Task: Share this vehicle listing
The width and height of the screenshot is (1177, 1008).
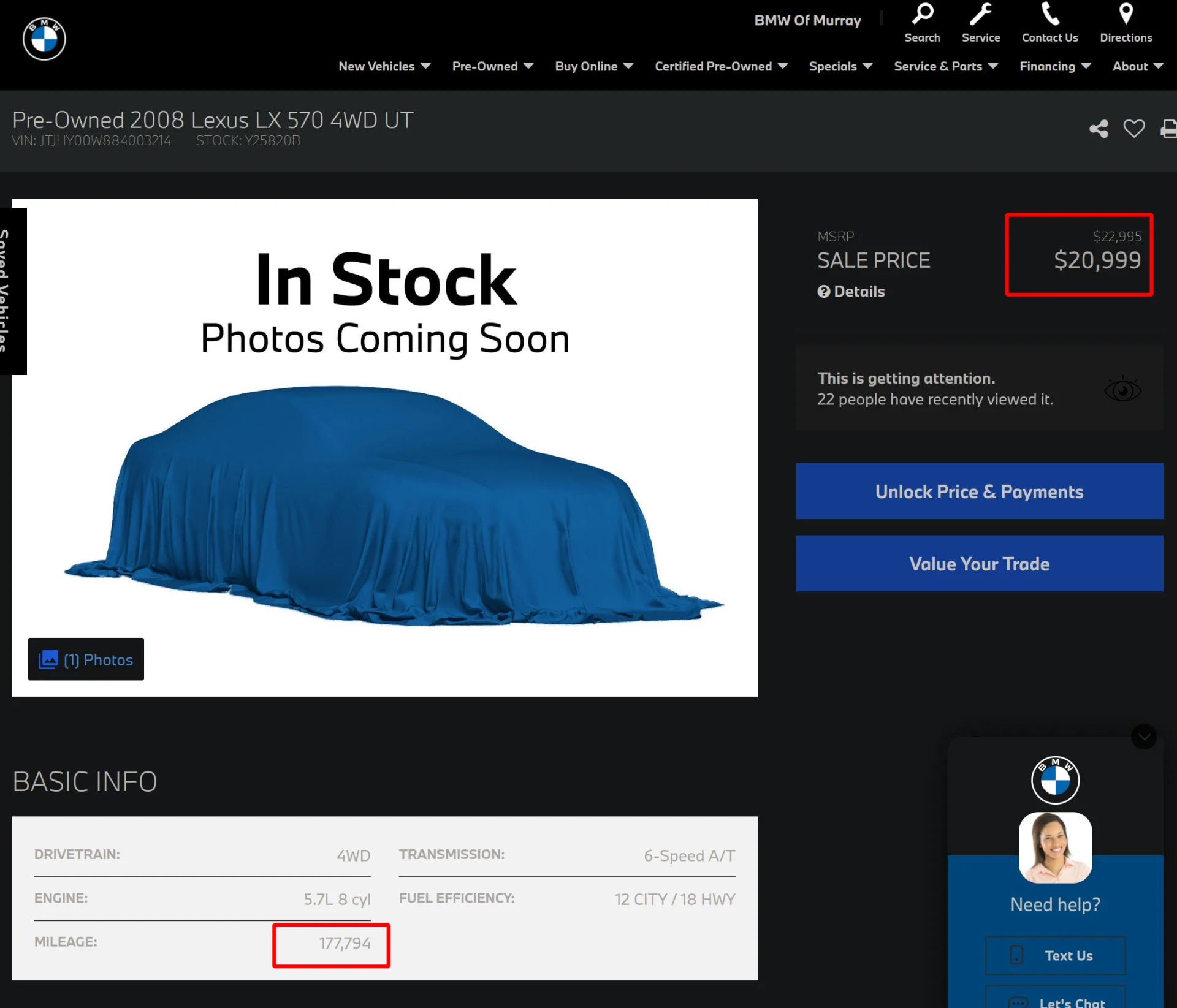Action: point(1099,129)
